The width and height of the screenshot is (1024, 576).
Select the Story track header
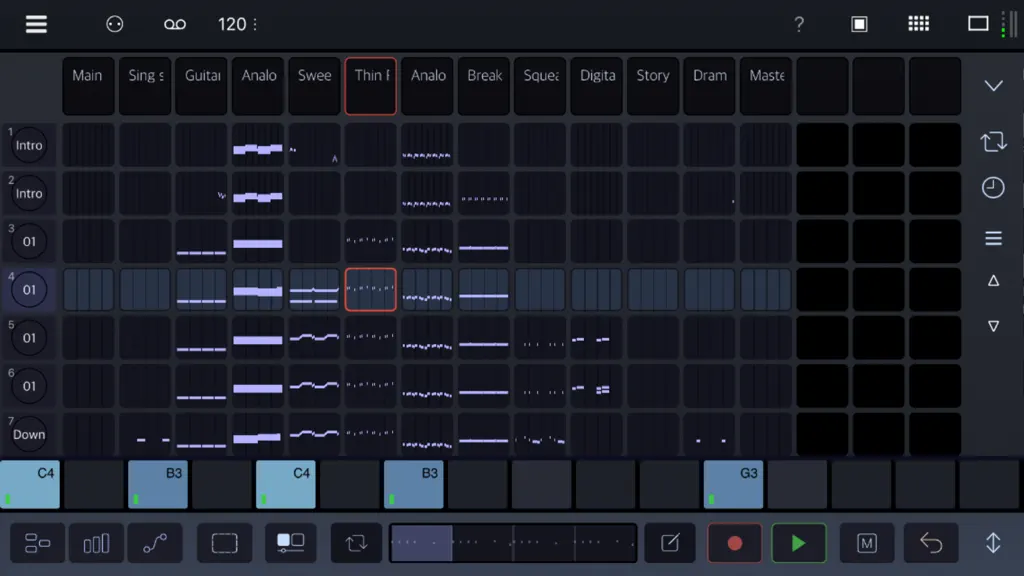pos(653,86)
